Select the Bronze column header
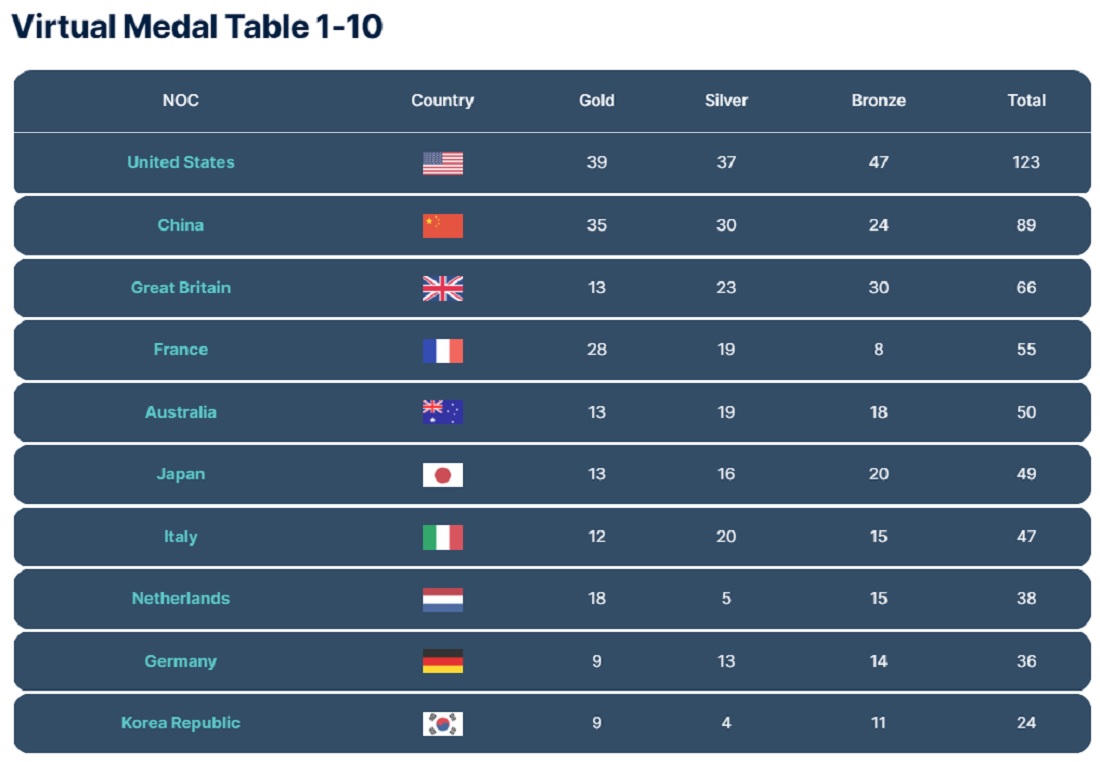 point(878,100)
